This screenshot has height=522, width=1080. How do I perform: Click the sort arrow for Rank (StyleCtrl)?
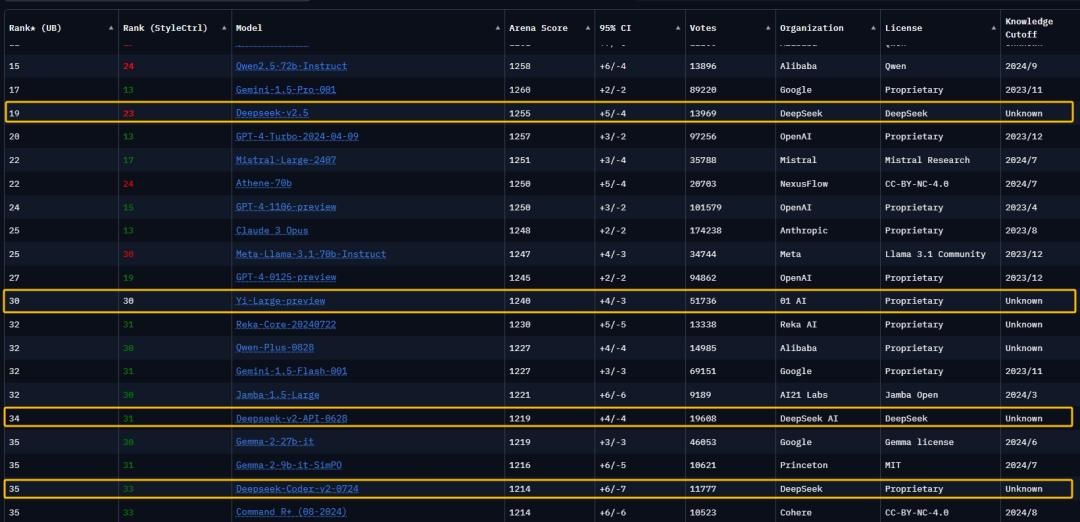tap(225, 28)
